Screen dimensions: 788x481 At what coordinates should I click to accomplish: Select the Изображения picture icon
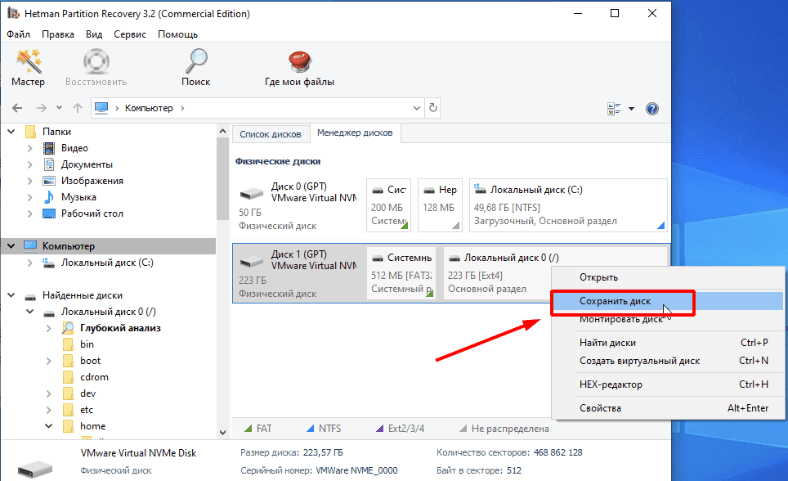click(49, 181)
